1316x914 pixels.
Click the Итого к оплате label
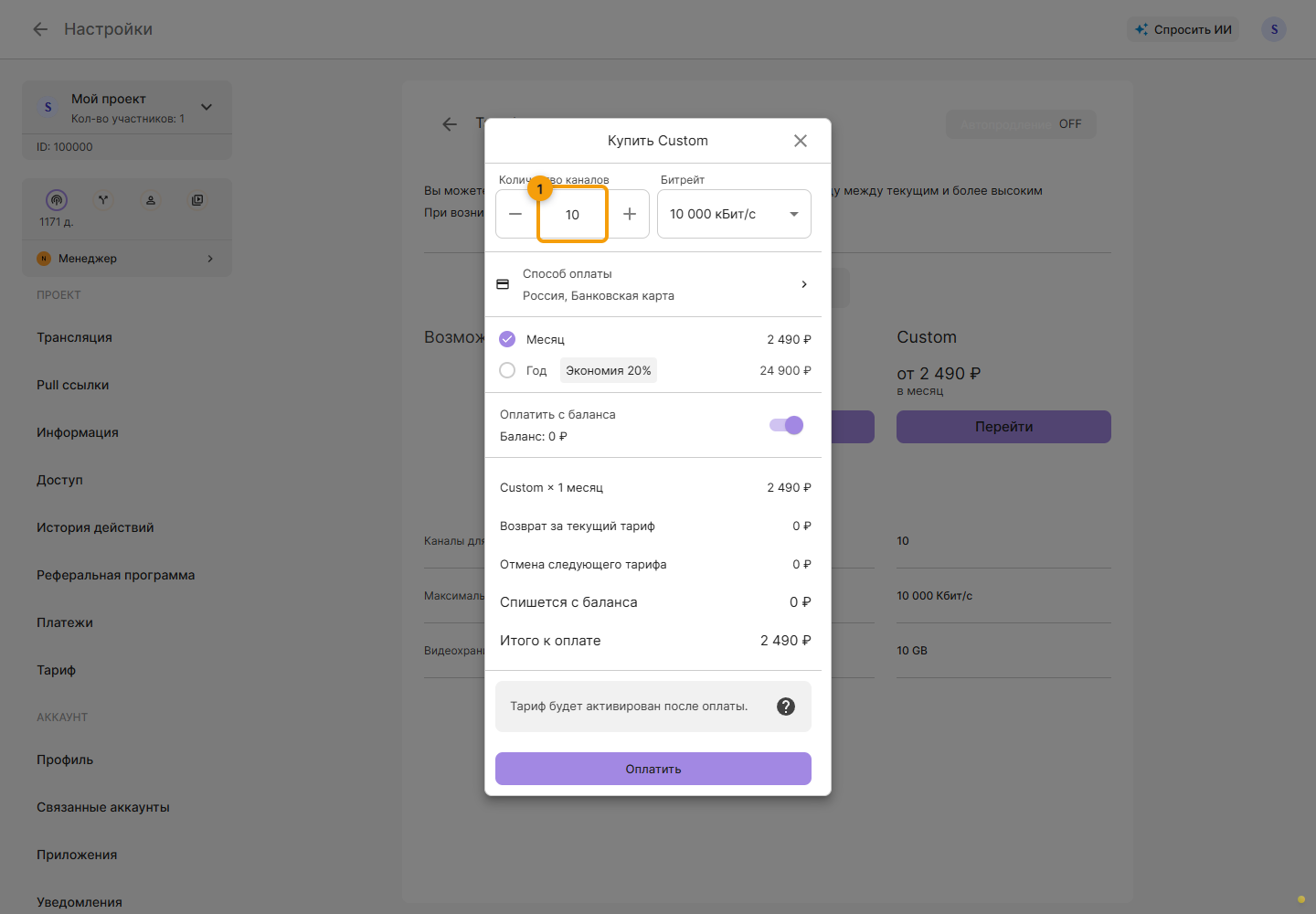550,641
